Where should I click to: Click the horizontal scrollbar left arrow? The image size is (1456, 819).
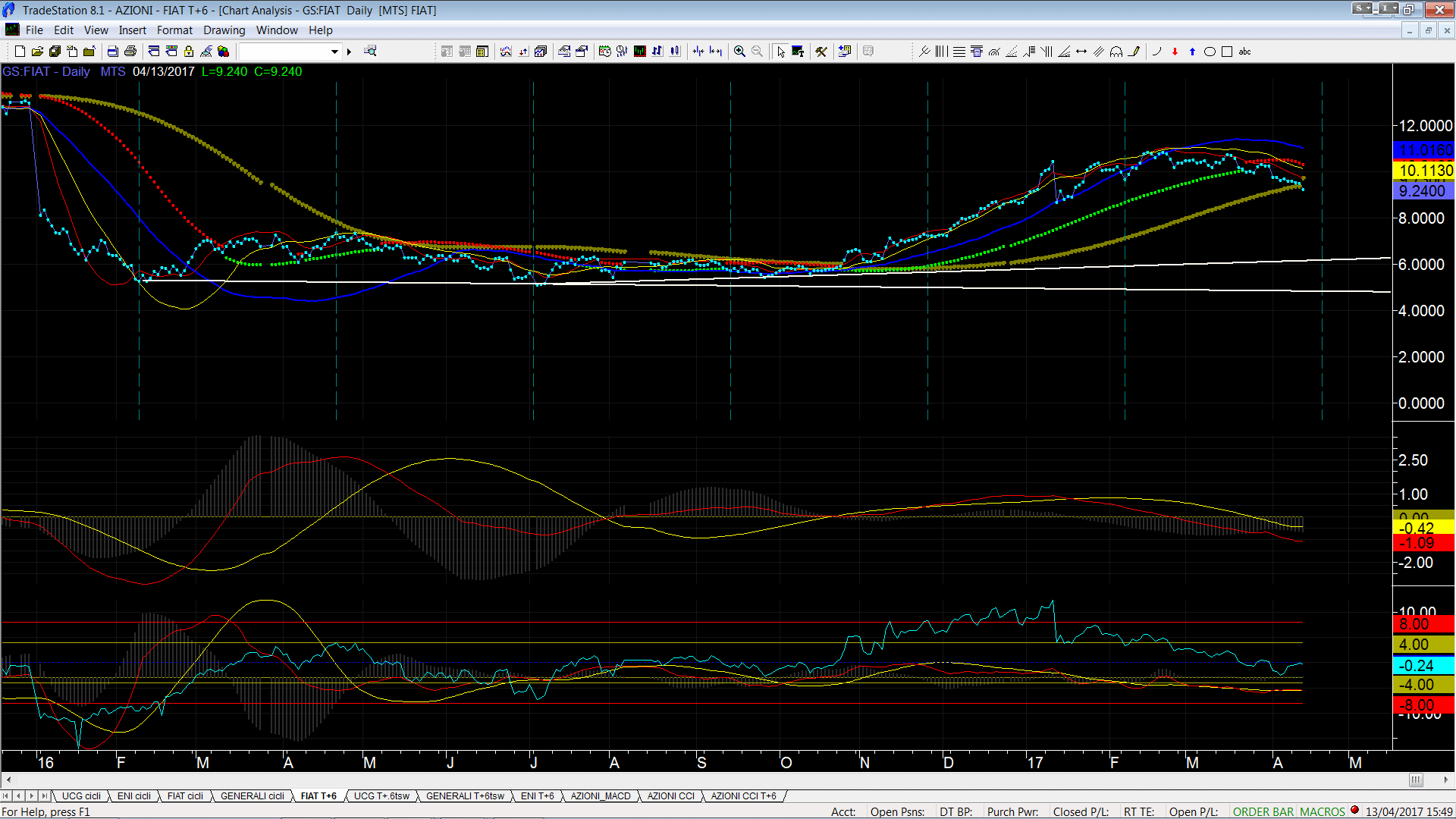coord(8,780)
